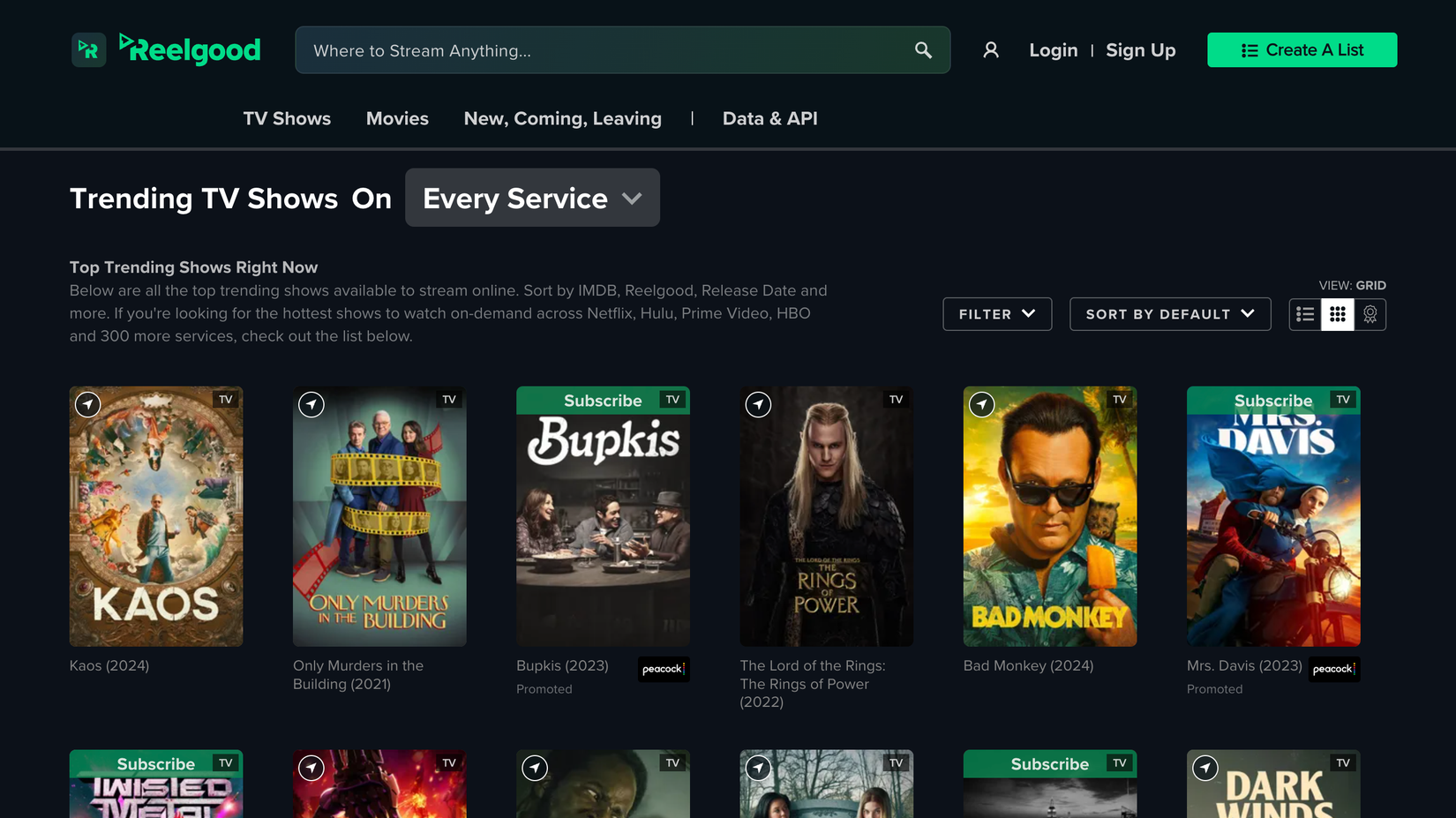Open the Sort By Default dropdown

pos(1170,313)
